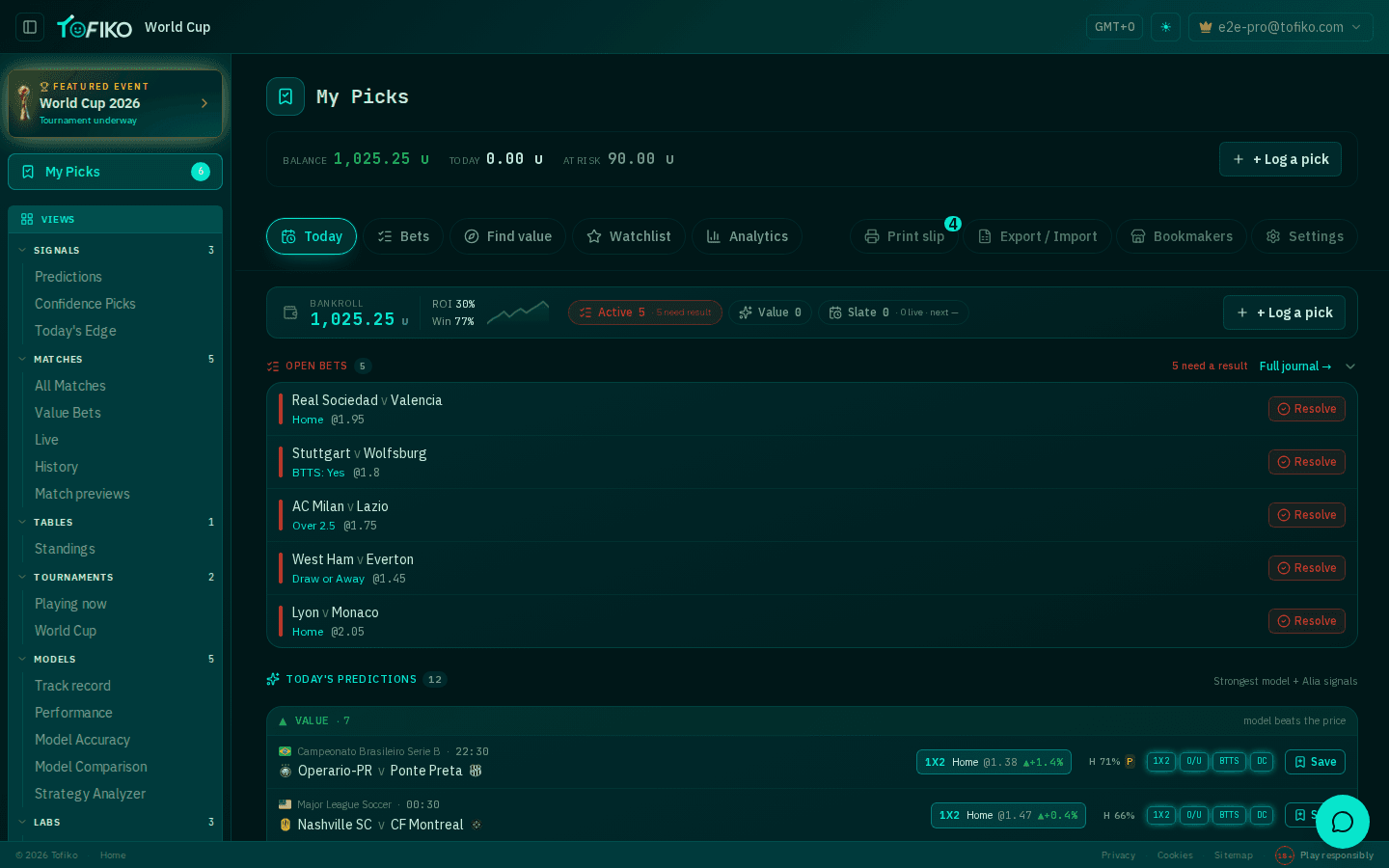Select 1X2 Home @1.47 pick for Nashville SC
The height and width of the screenshot is (868, 1389).
coord(1008,815)
